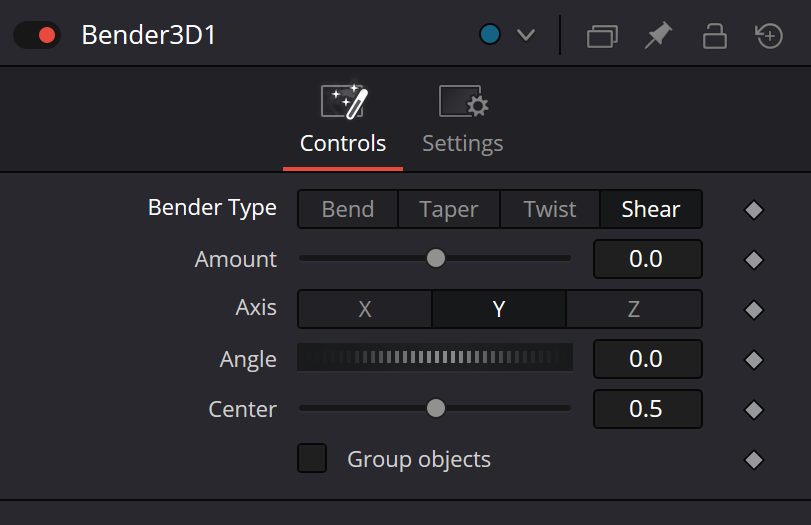This screenshot has width=811, height=525.
Task: Add keyframe for Center
Action: point(754,410)
